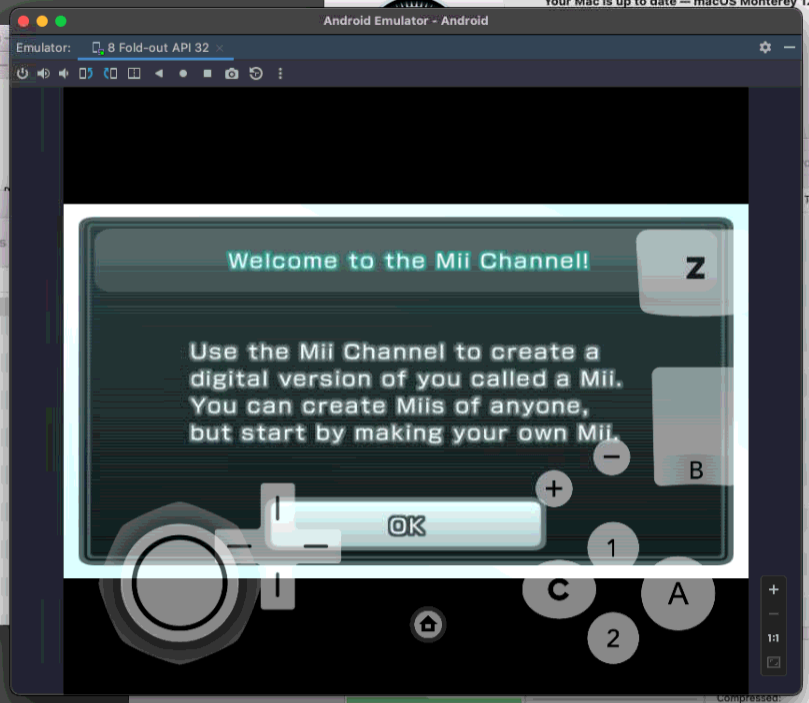
Task: Tap the D-pad down direction
Action: pos(278,586)
